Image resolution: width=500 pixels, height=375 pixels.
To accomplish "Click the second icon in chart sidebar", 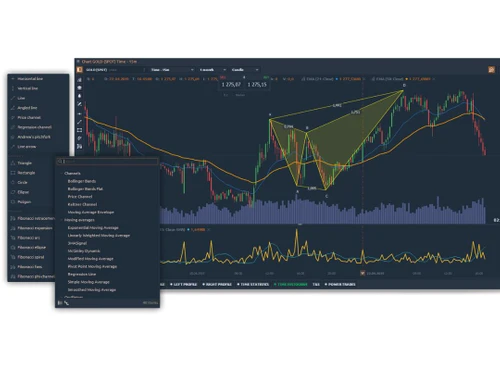I will pyautogui.click(x=79, y=88).
